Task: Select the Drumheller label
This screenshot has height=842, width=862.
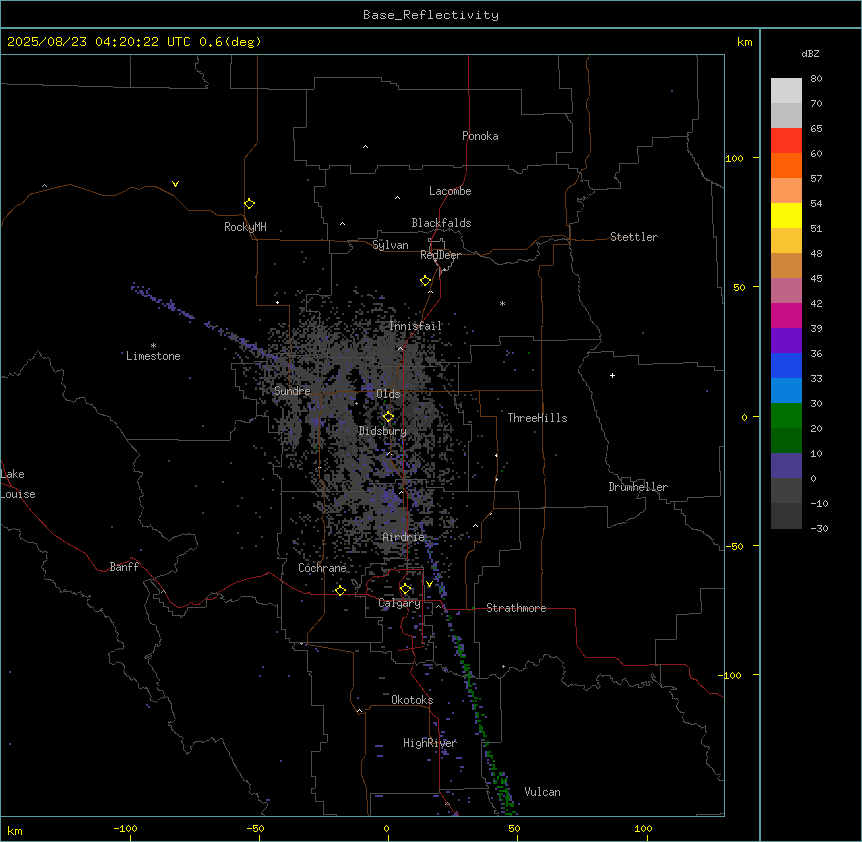Action: pos(638,487)
